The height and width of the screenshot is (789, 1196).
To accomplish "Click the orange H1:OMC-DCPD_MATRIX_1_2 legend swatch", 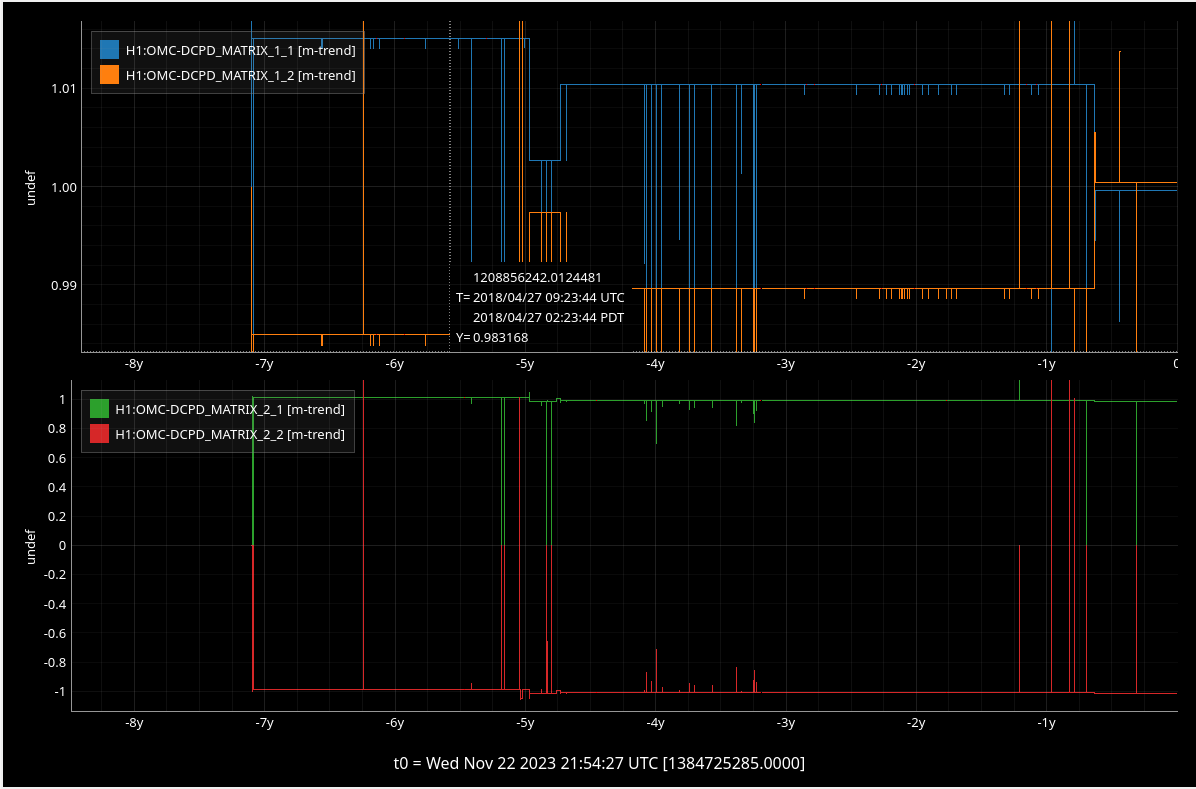I will [x=110, y=75].
